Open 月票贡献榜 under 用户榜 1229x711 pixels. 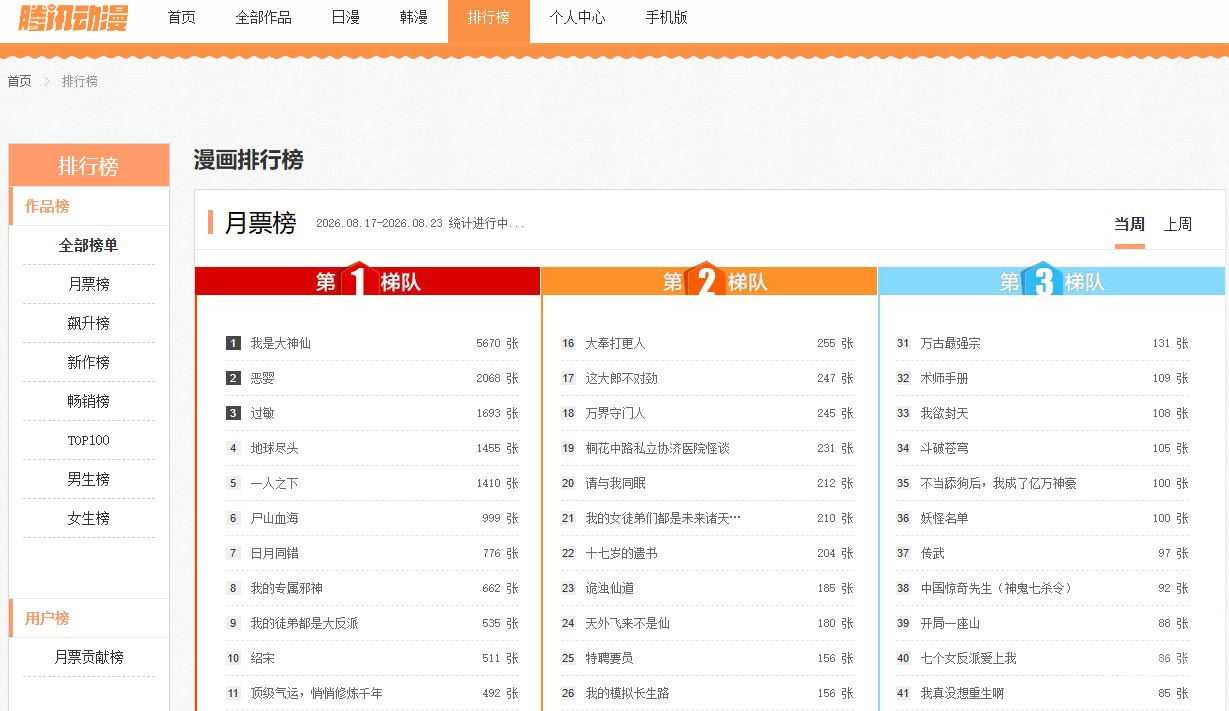pos(89,657)
